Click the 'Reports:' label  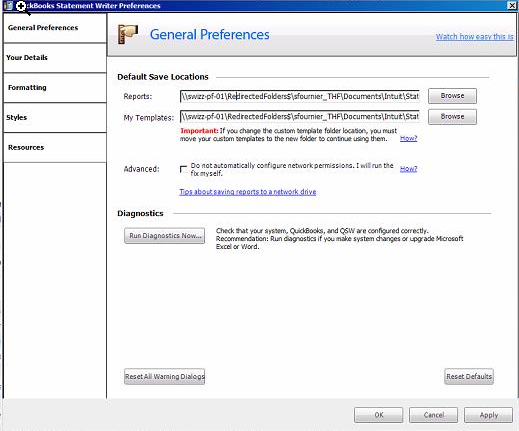(x=138, y=97)
